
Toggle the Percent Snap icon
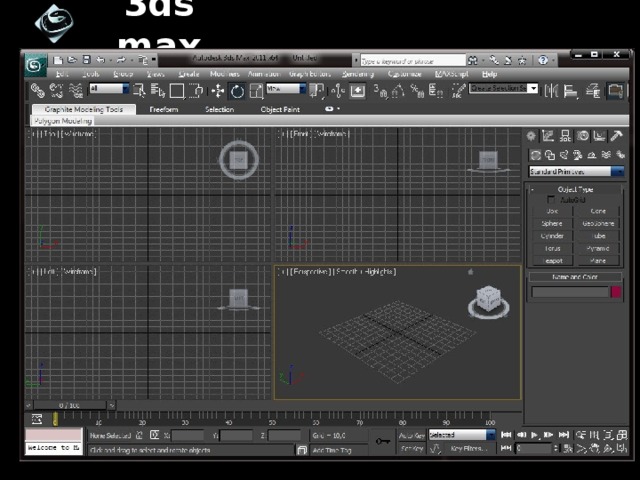[x=417, y=91]
